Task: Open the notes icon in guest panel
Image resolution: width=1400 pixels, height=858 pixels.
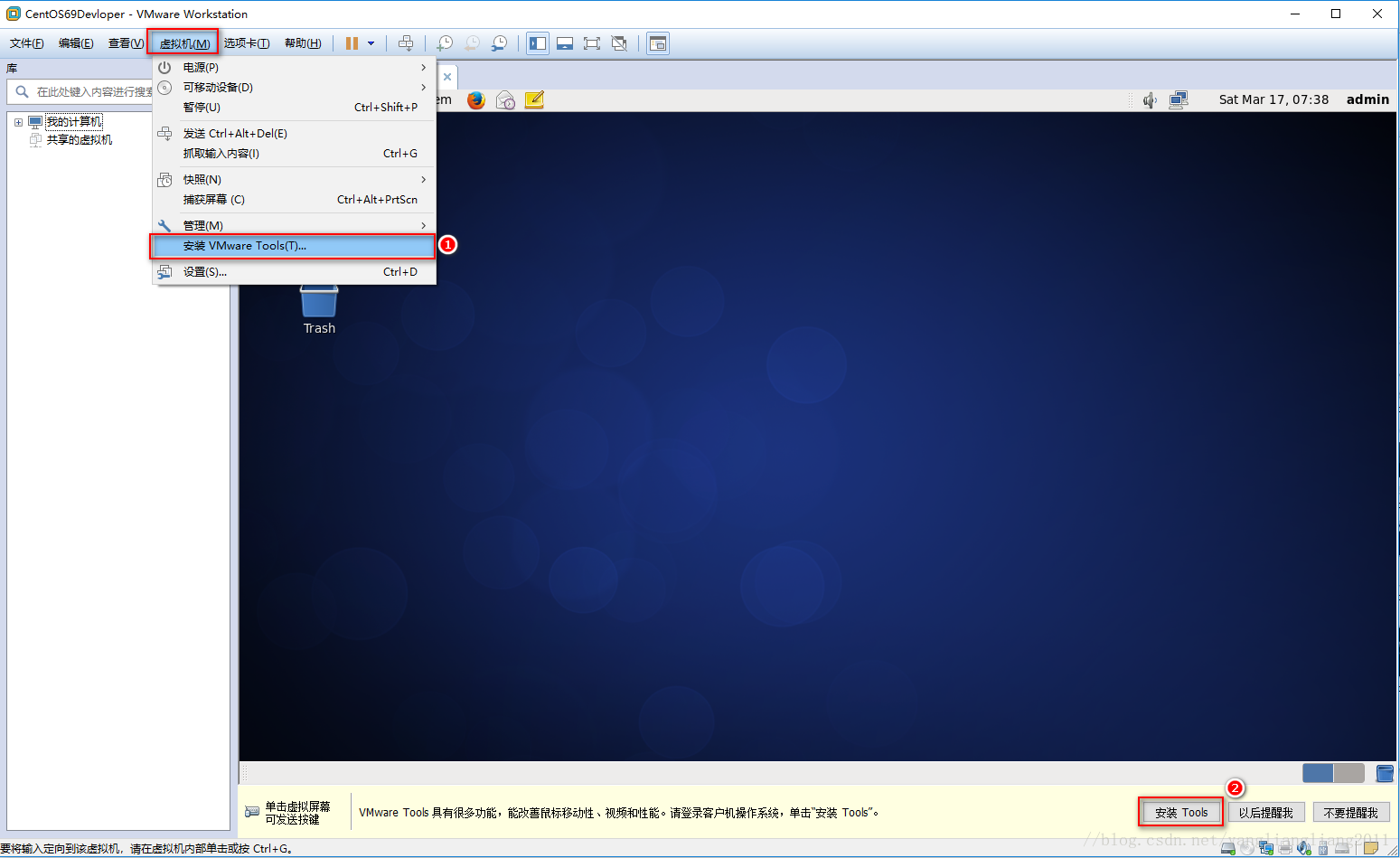Action: 534,100
